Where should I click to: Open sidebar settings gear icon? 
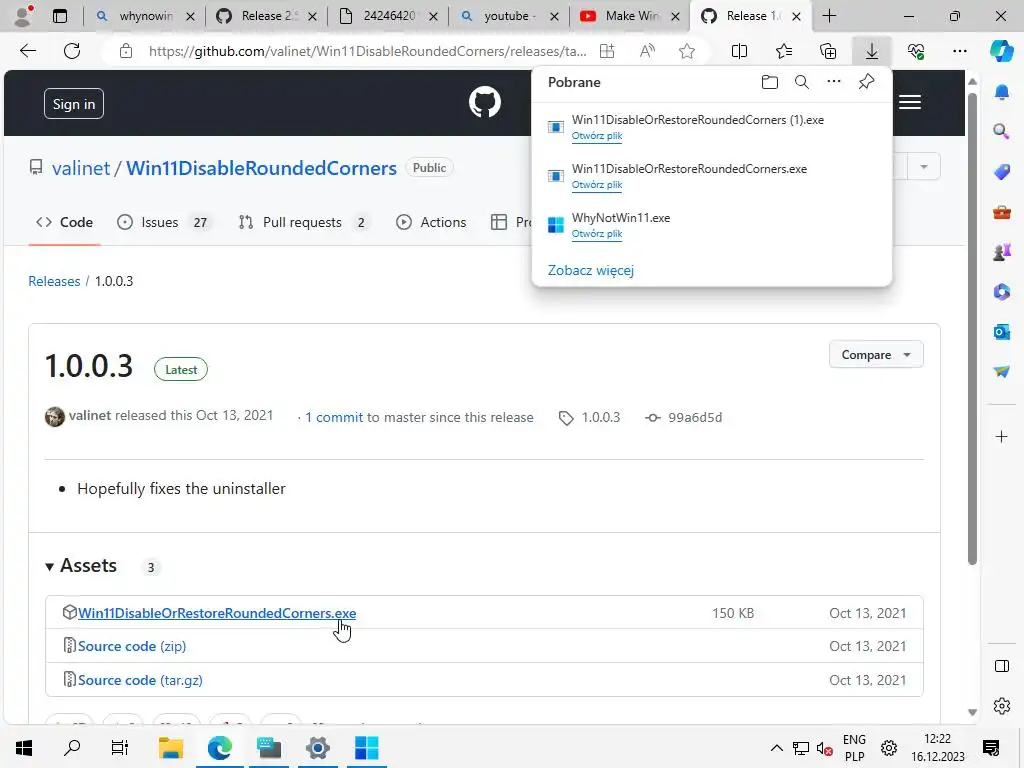tap(1001, 706)
